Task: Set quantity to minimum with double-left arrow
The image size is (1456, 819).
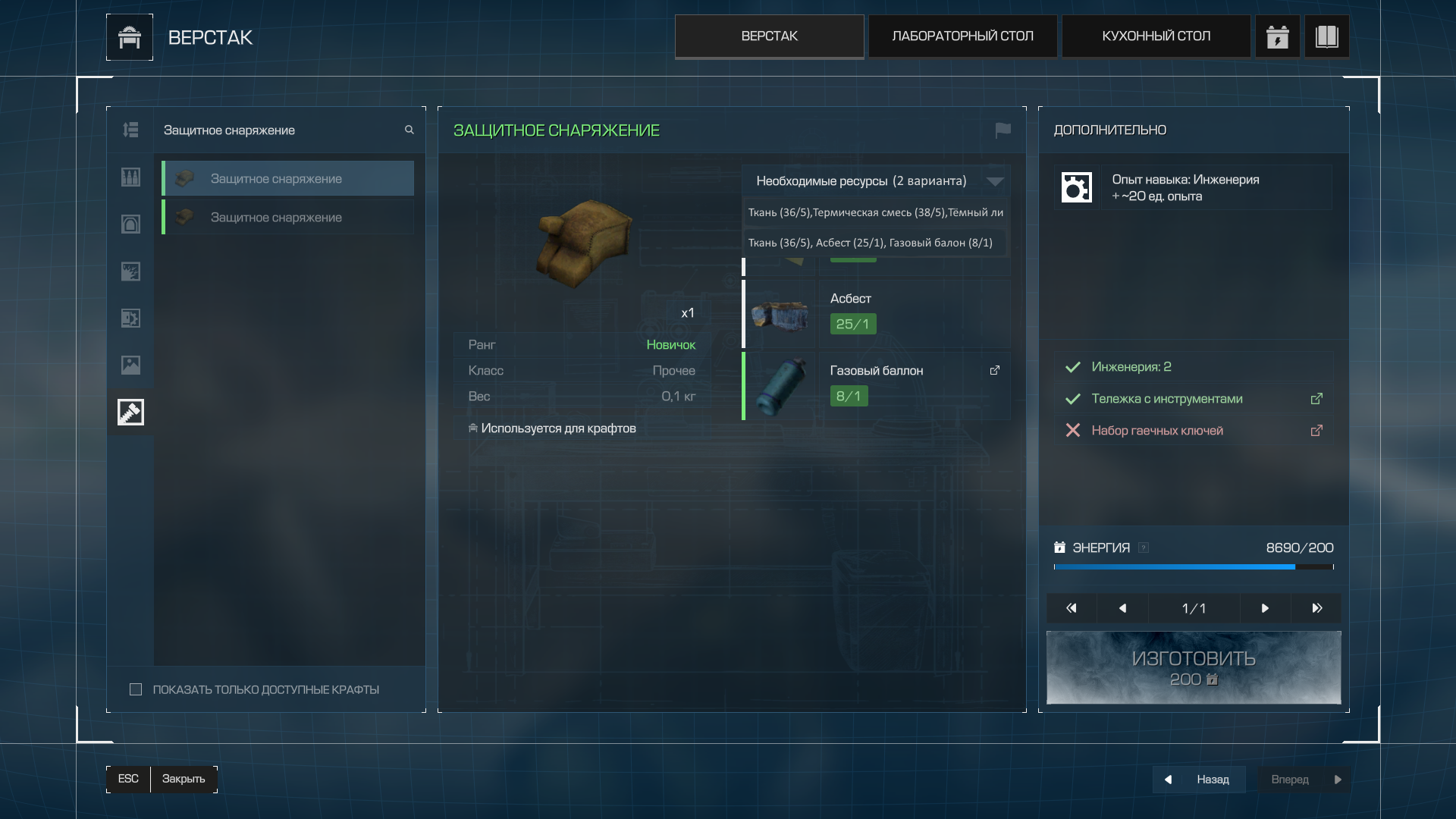Action: (x=1072, y=608)
